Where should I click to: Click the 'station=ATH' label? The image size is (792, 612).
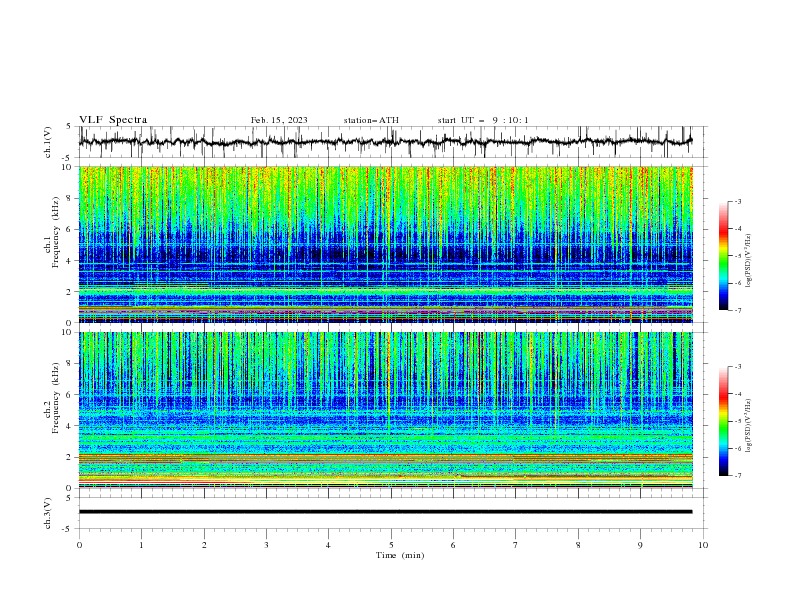click(x=371, y=120)
